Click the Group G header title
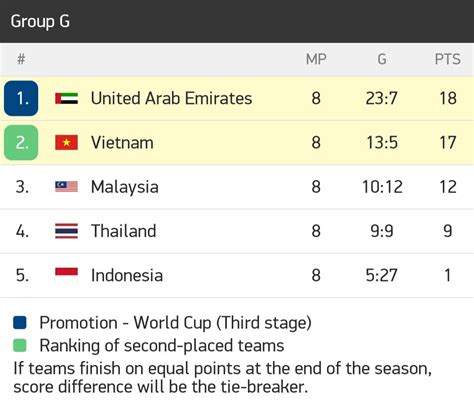Image resolution: width=474 pixels, height=407 pixels. [40, 21]
